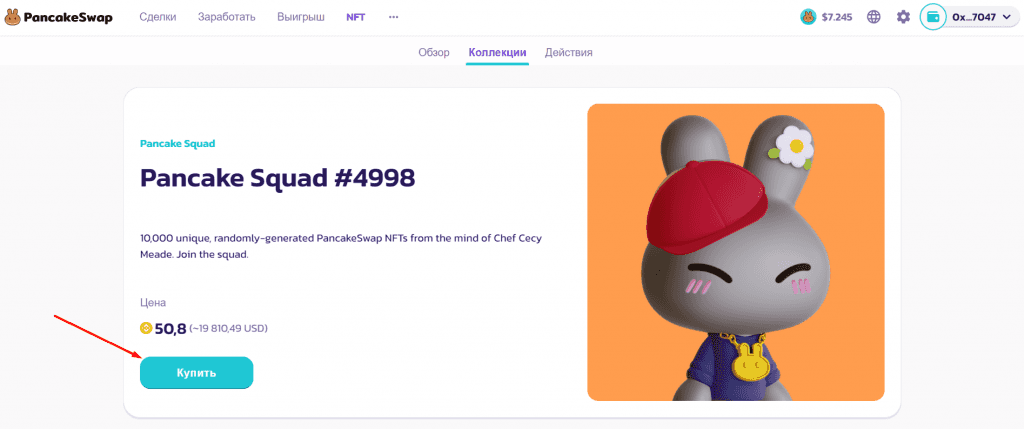
Task: Open the PancakeSwap logo home link
Action: click(58, 18)
